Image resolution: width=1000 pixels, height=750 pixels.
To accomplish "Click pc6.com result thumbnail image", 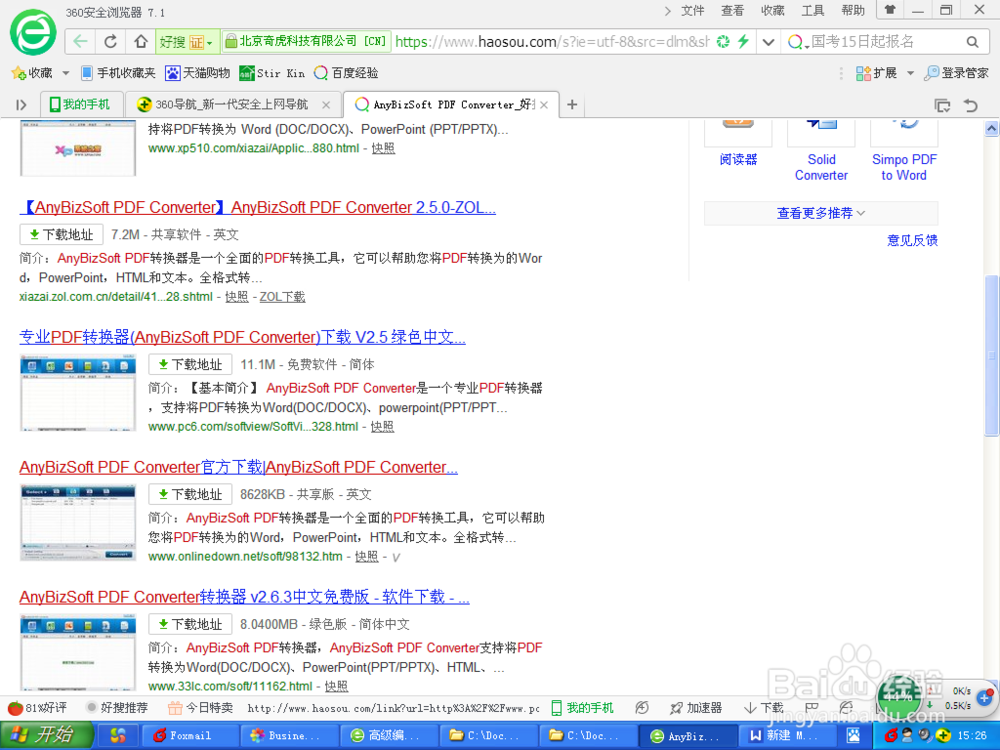I will coord(78,394).
